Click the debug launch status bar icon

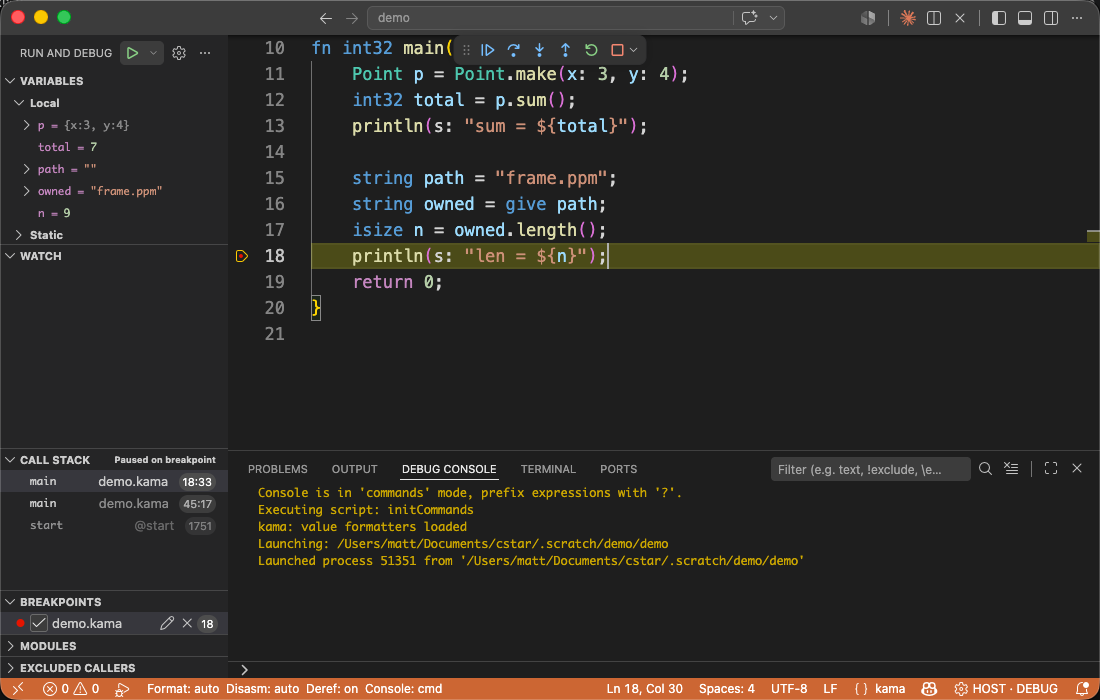[x=122, y=689]
